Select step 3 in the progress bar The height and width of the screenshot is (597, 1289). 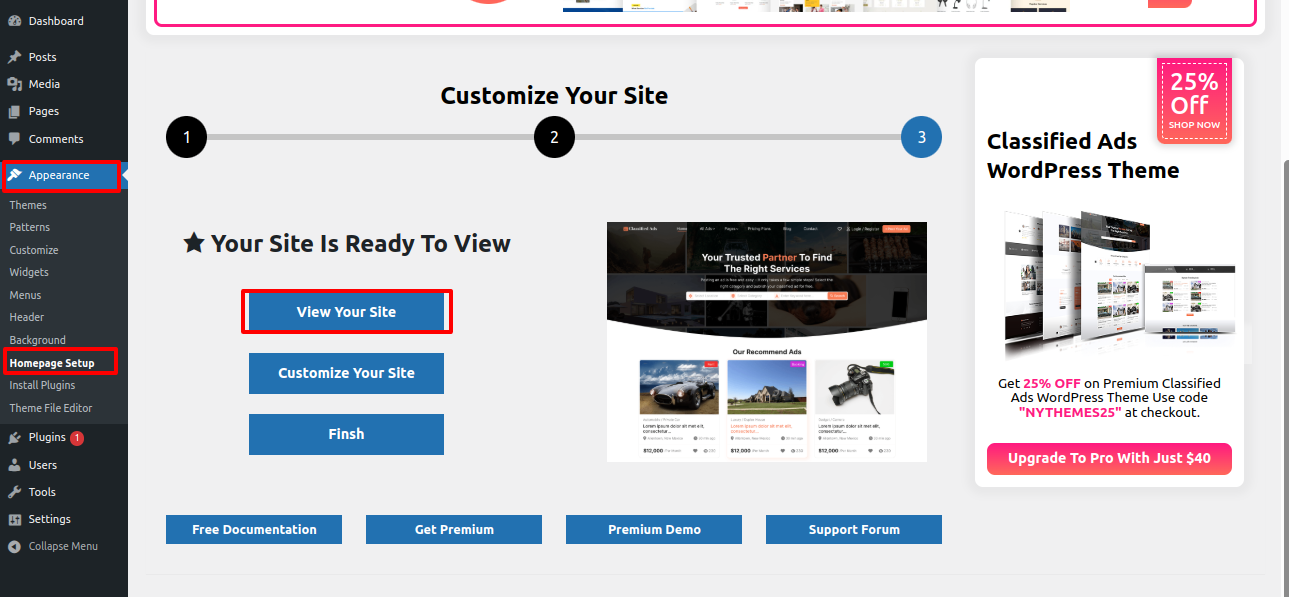[x=921, y=137]
